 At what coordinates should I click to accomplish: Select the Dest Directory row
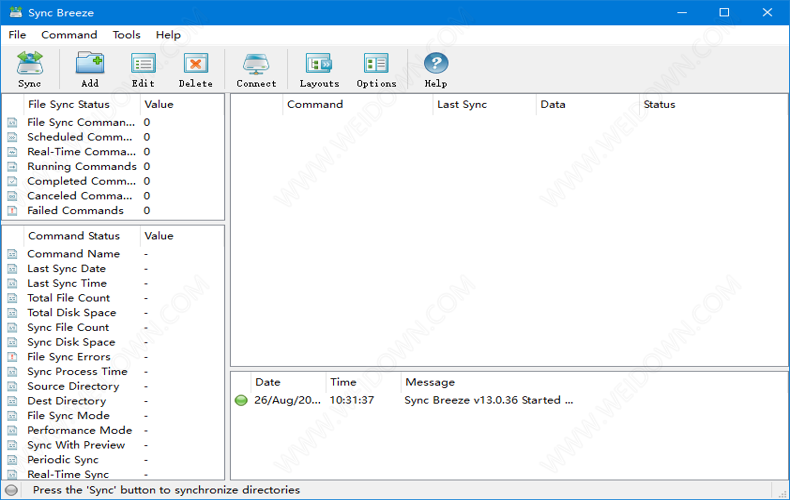click(x=114, y=401)
